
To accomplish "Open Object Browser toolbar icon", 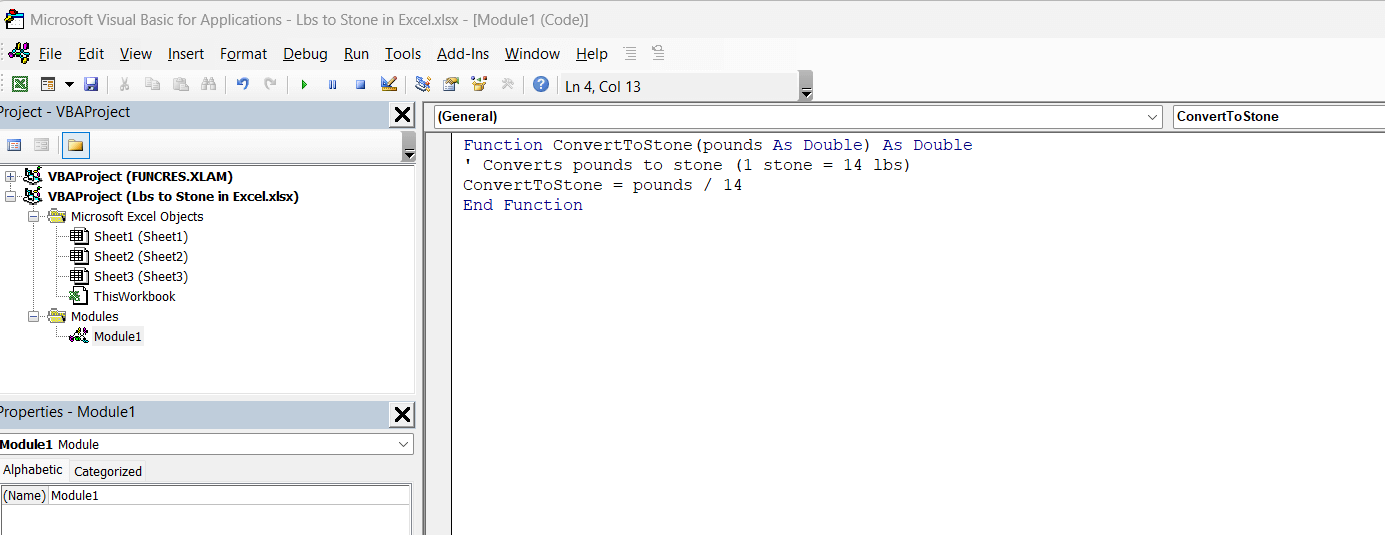I will click(479, 85).
